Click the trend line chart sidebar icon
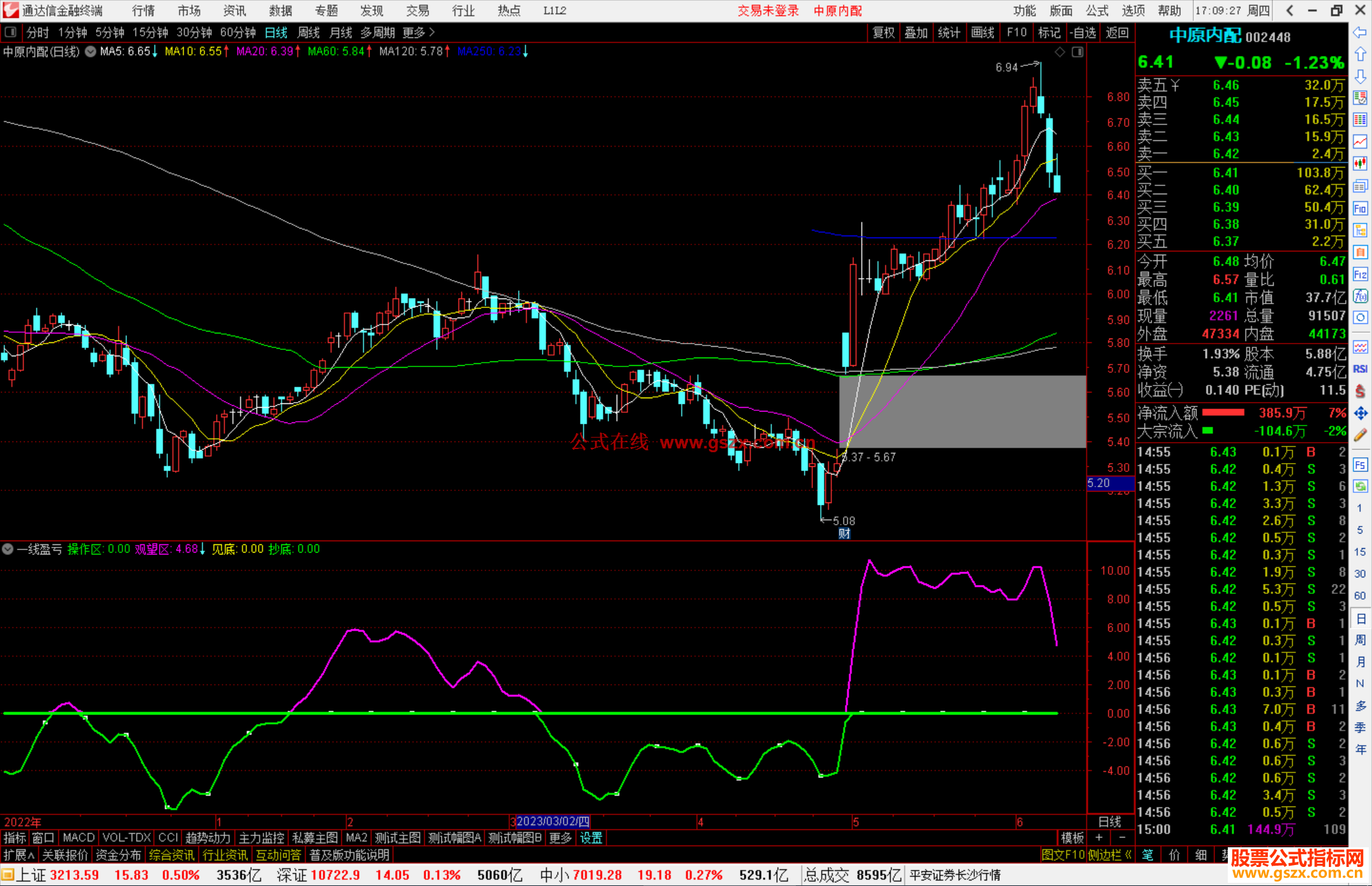1372x886 pixels. [1360, 142]
